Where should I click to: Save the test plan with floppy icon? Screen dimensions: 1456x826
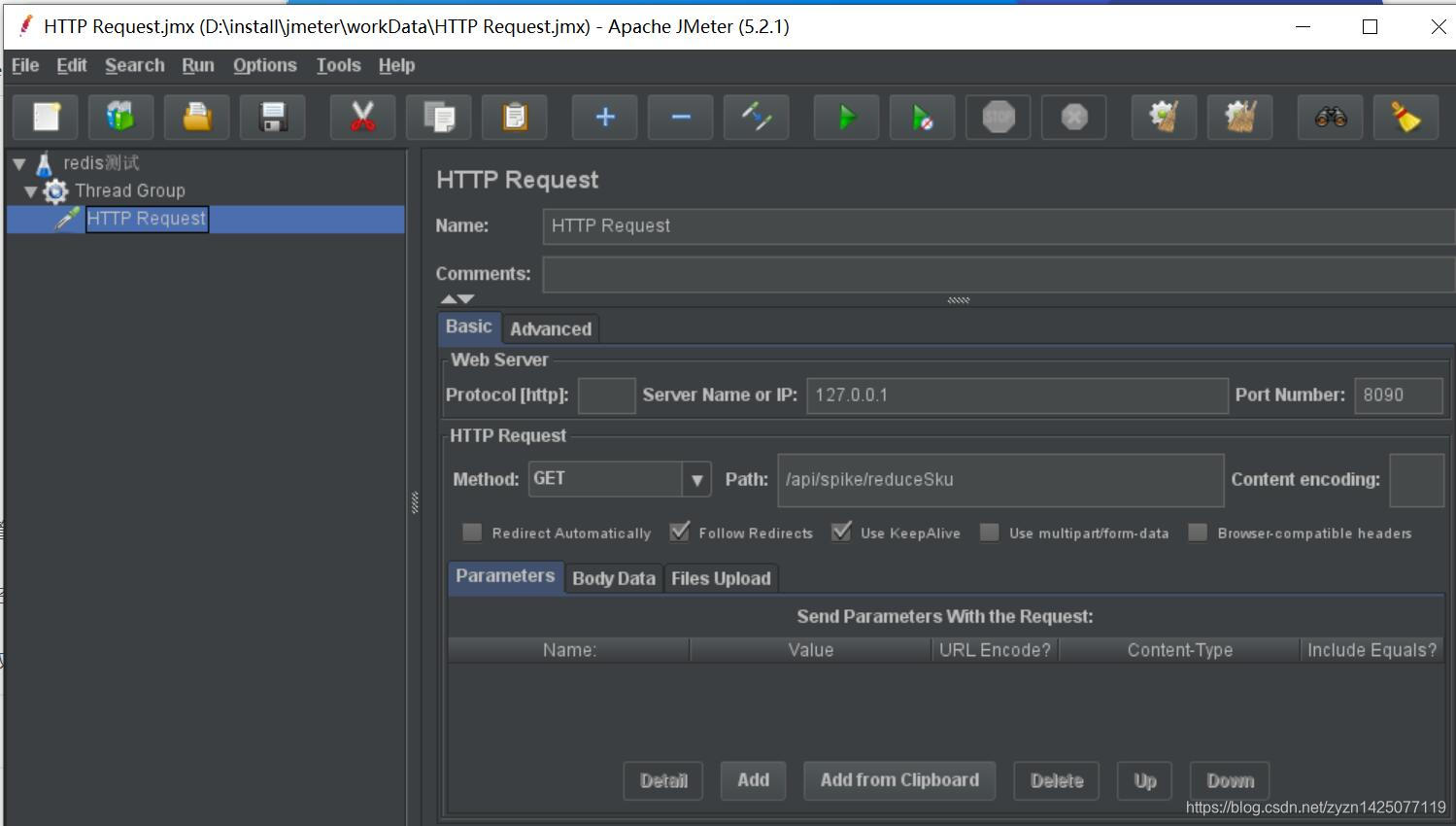pyautogui.click(x=273, y=118)
